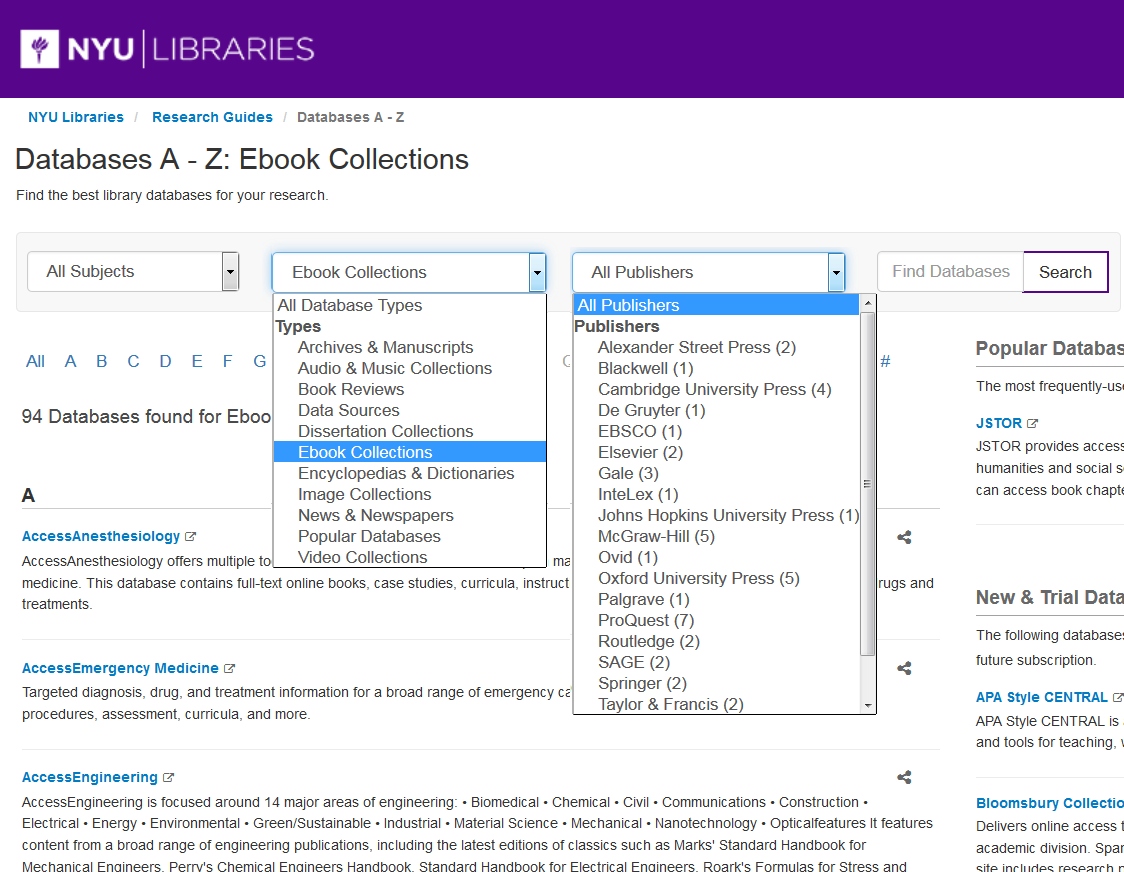The width and height of the screenshot is (1124, 872).
Task: Filter by Palgrave (1) publisher
Action: tap(716, 600)
